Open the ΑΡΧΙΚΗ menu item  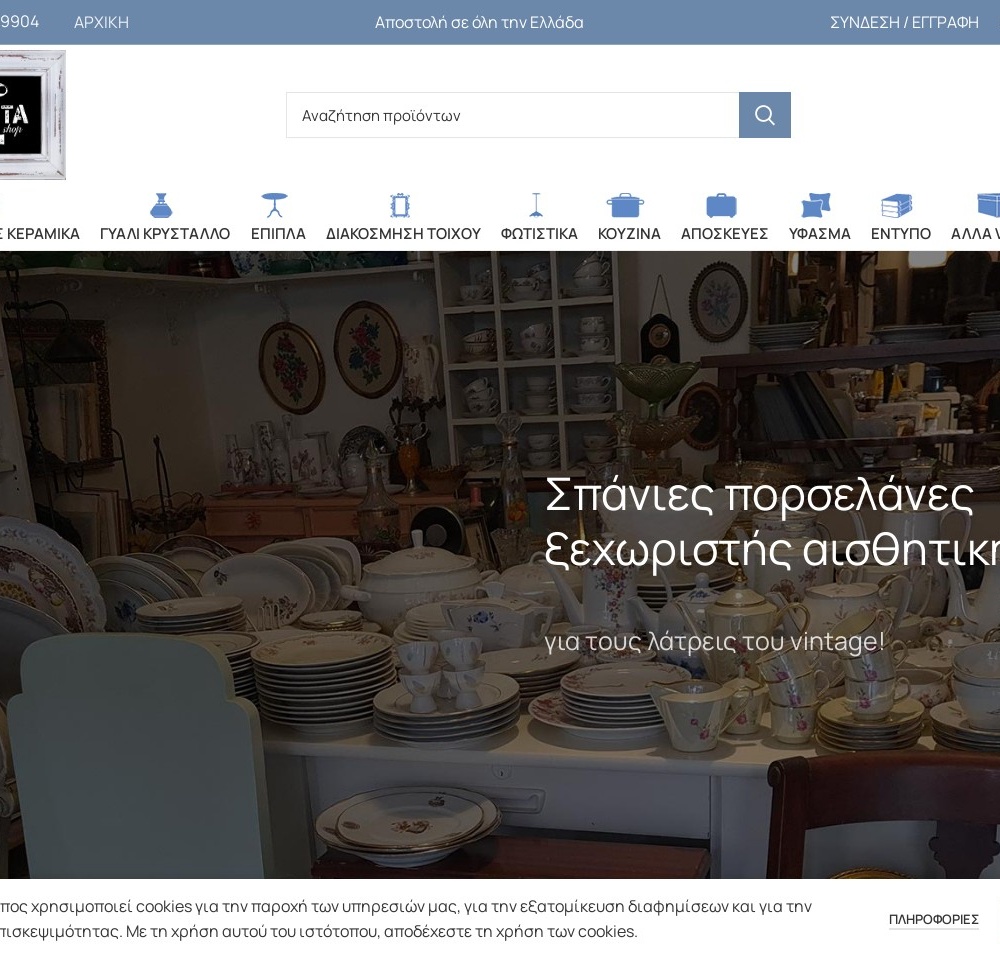click(101, 22)
